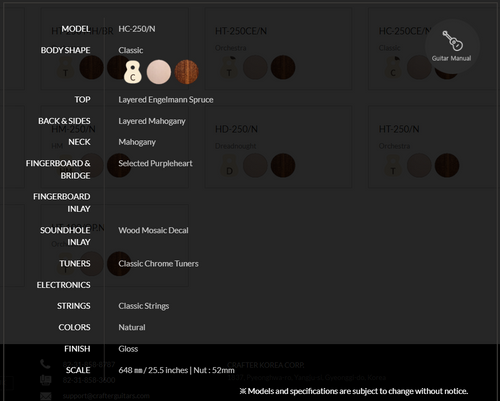Select the mahogany wood grain swatch
500x401 pixels.
click(x=186, y=72)
